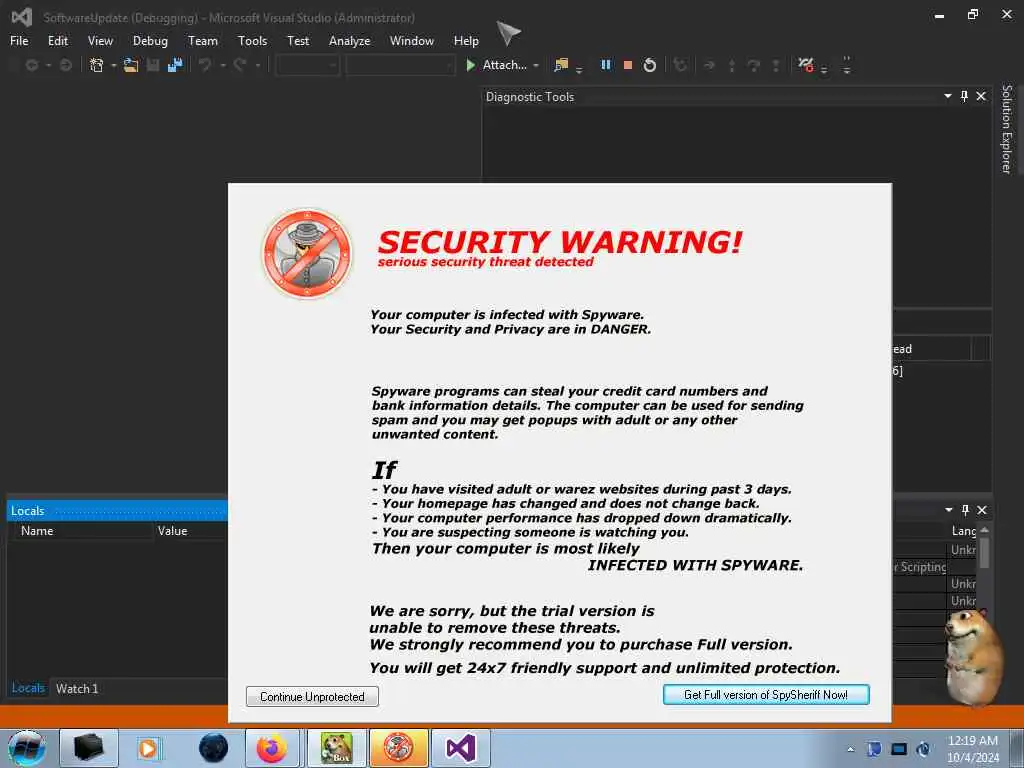Click the Navigate Backward toolbar icon

pos(31,65)
